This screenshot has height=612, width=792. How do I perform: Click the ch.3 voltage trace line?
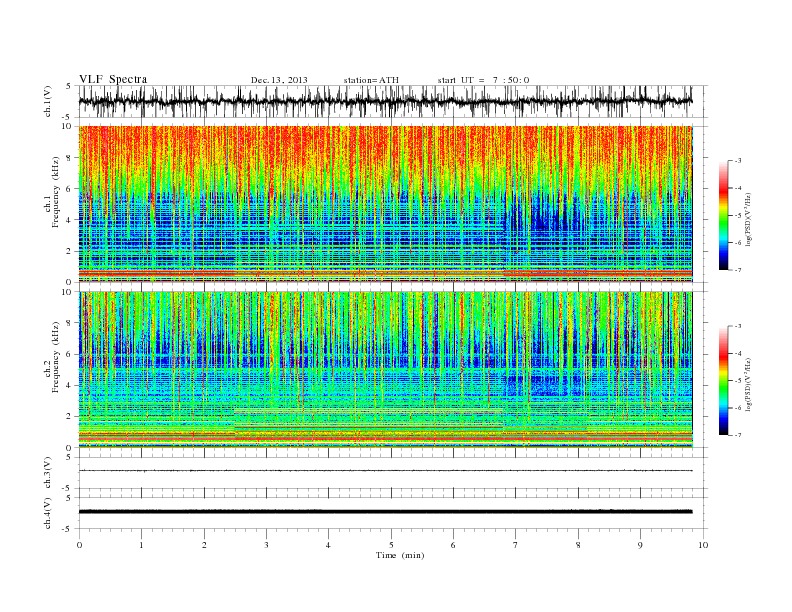click(385, 471)
